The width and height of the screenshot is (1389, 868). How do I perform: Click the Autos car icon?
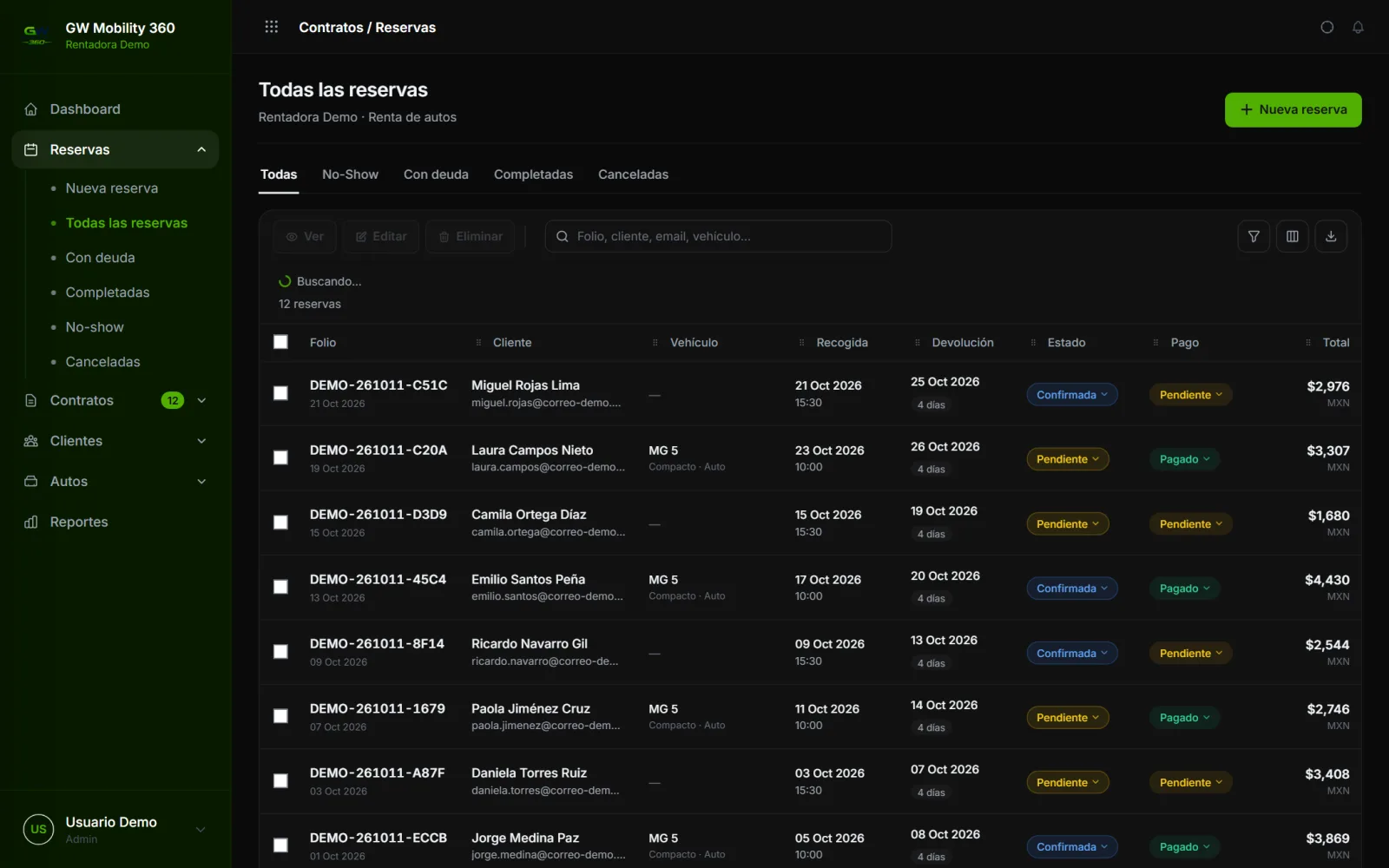click(x=31, y=482)
